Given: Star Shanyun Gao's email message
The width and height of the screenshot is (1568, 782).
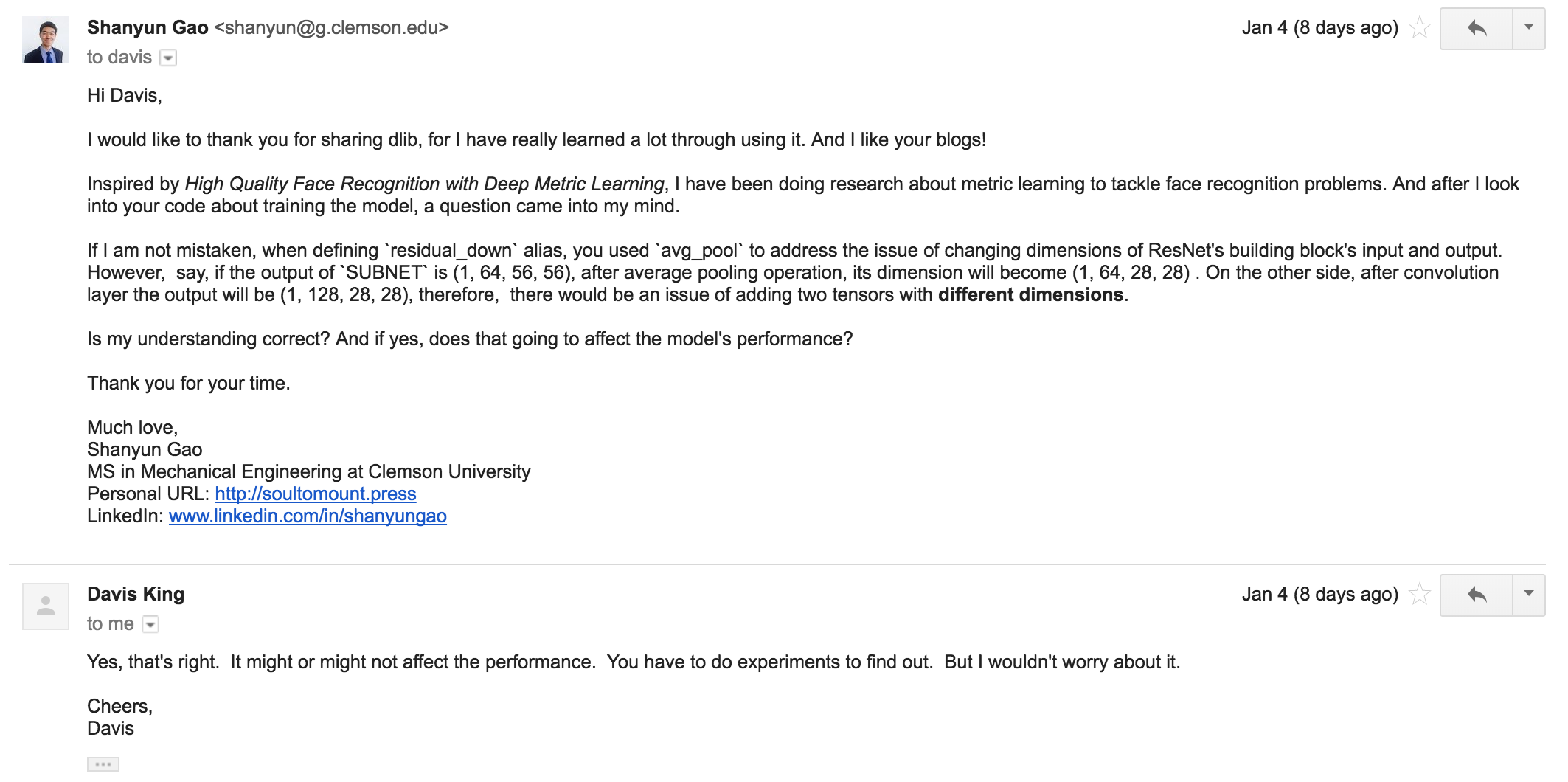Looking at the screenshot, I should [1419, 29].
